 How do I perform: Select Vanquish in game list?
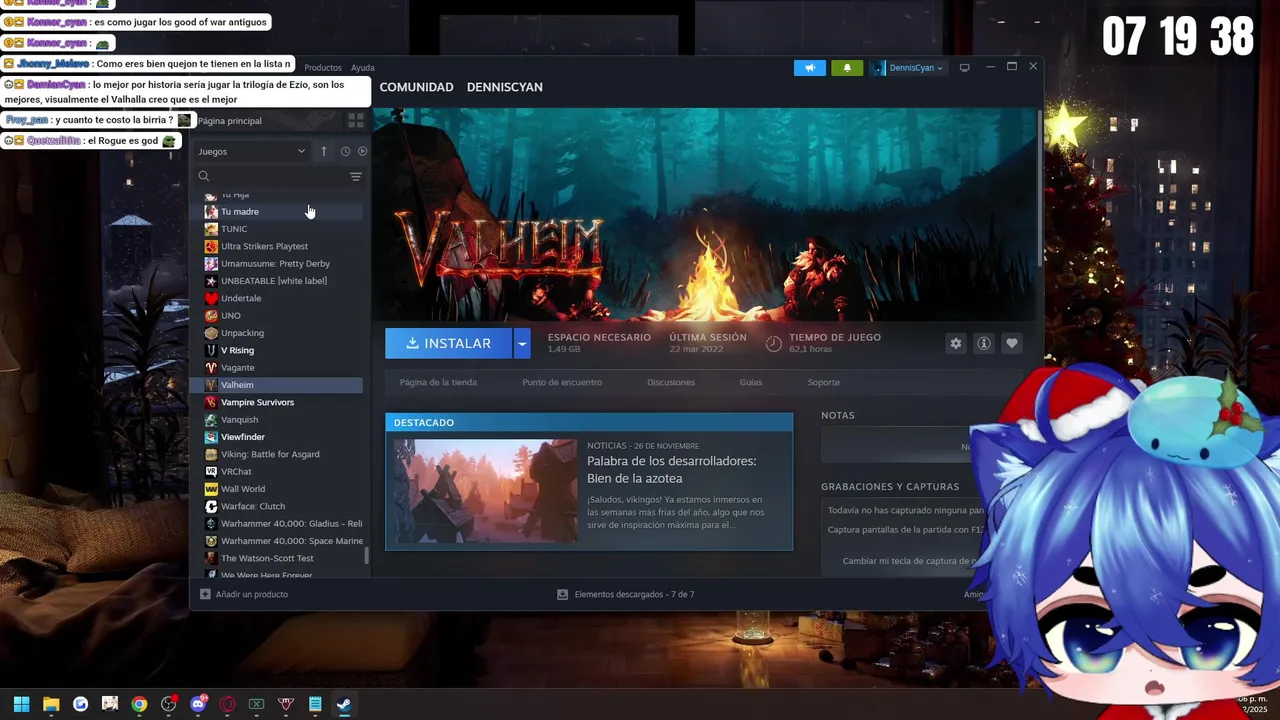coord(276,419)
